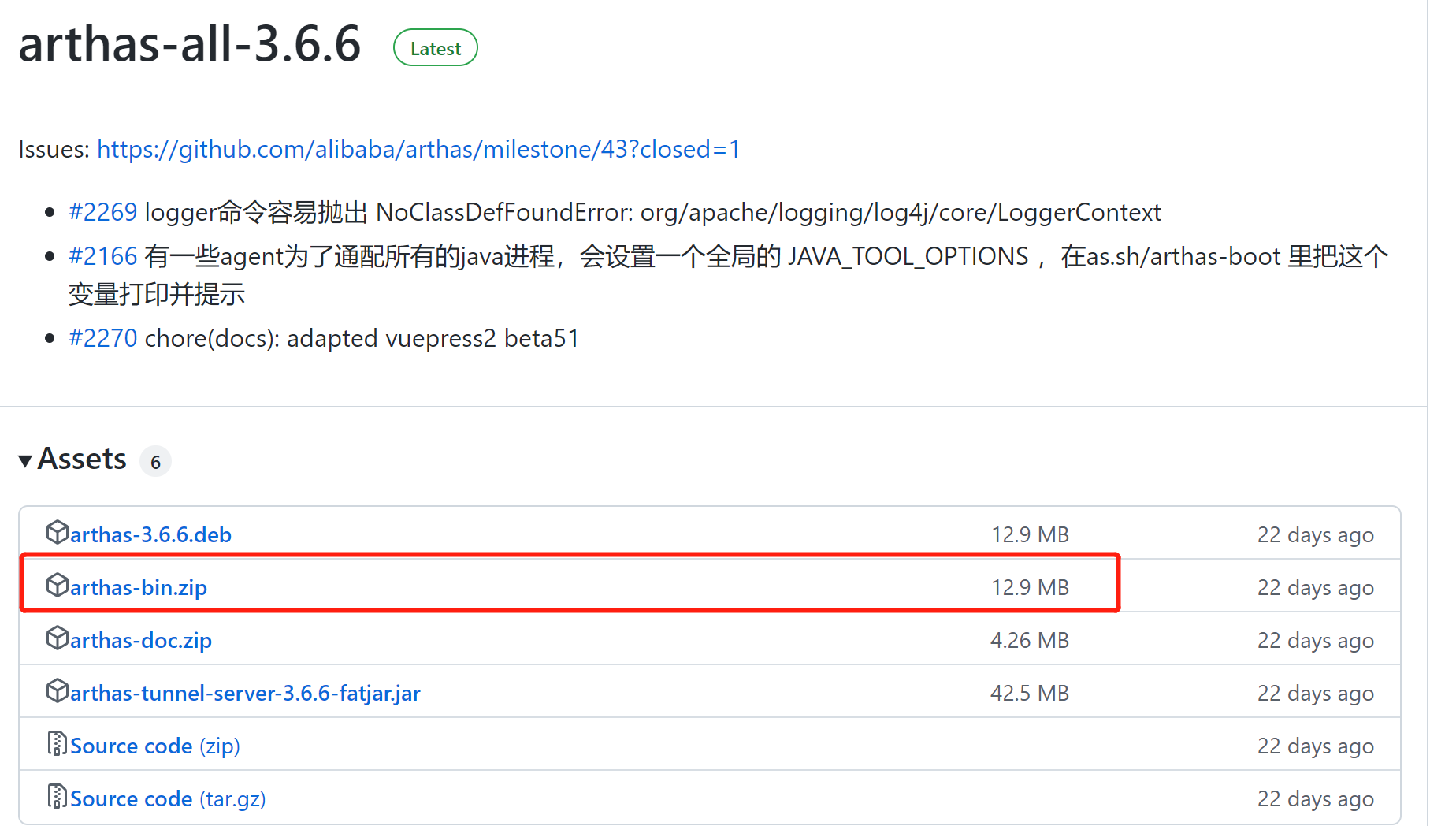This screenshot has width=1456, height=826.
Task: Open the milestone 43 issues link
Action: [418, 149]
